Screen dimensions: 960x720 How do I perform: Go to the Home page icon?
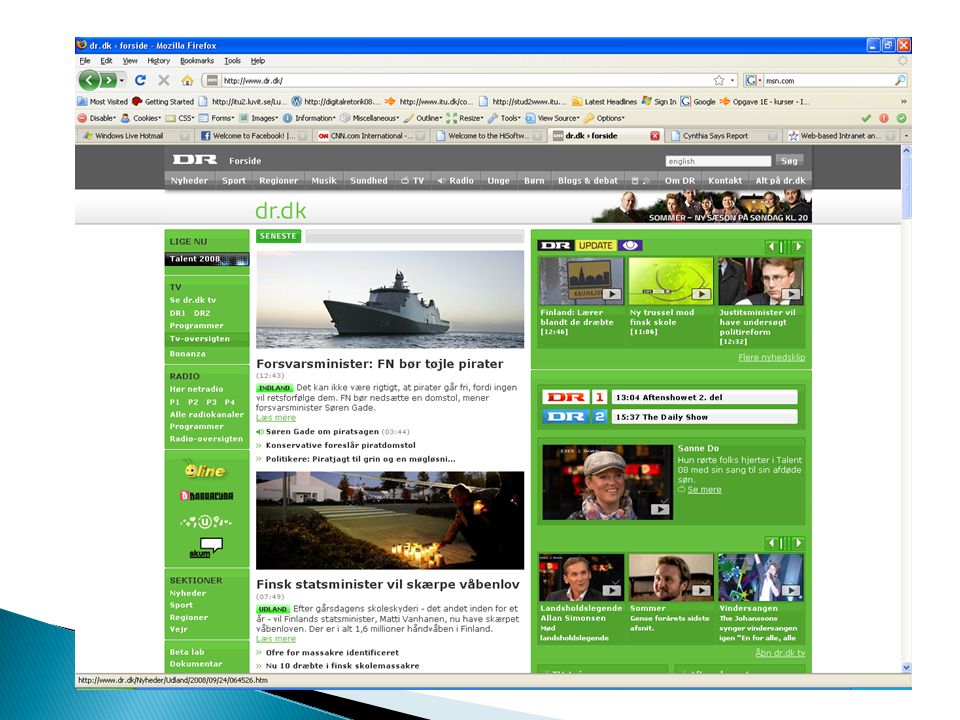[187, 80]
